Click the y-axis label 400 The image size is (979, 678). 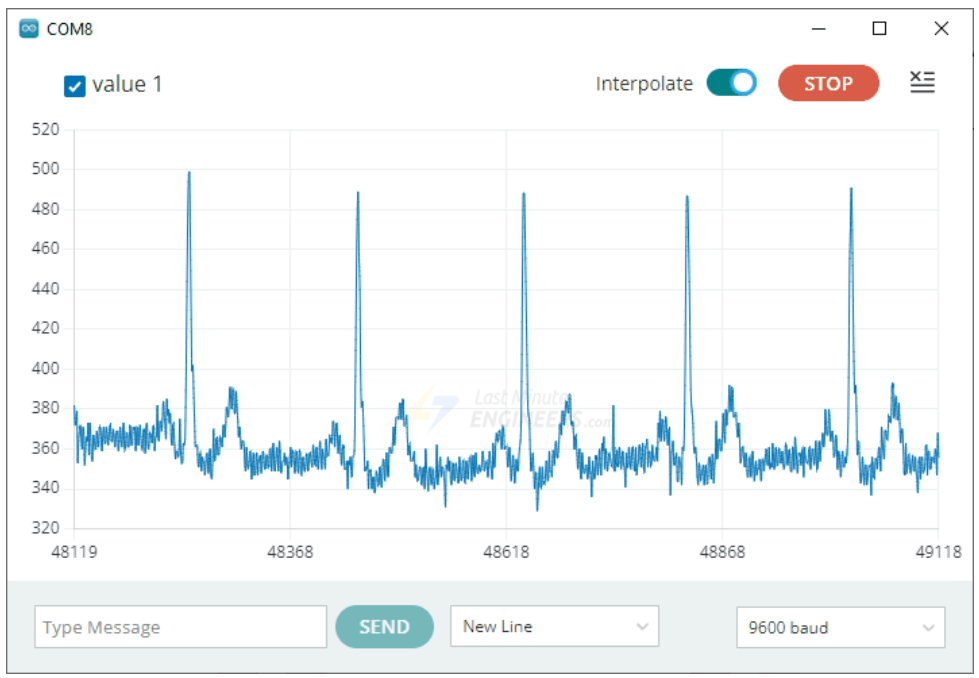(46, 368)
